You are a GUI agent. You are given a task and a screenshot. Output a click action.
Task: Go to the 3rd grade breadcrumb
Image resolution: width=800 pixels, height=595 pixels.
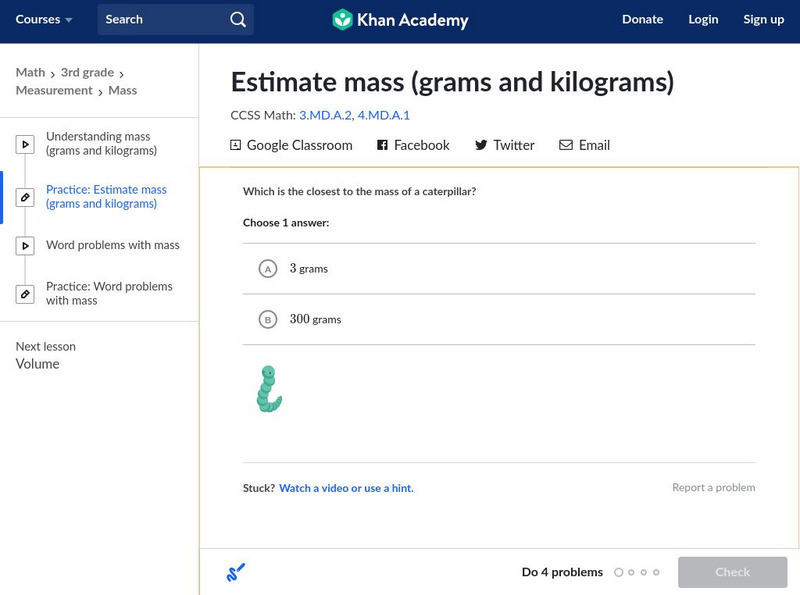click(x=86, y=73)
